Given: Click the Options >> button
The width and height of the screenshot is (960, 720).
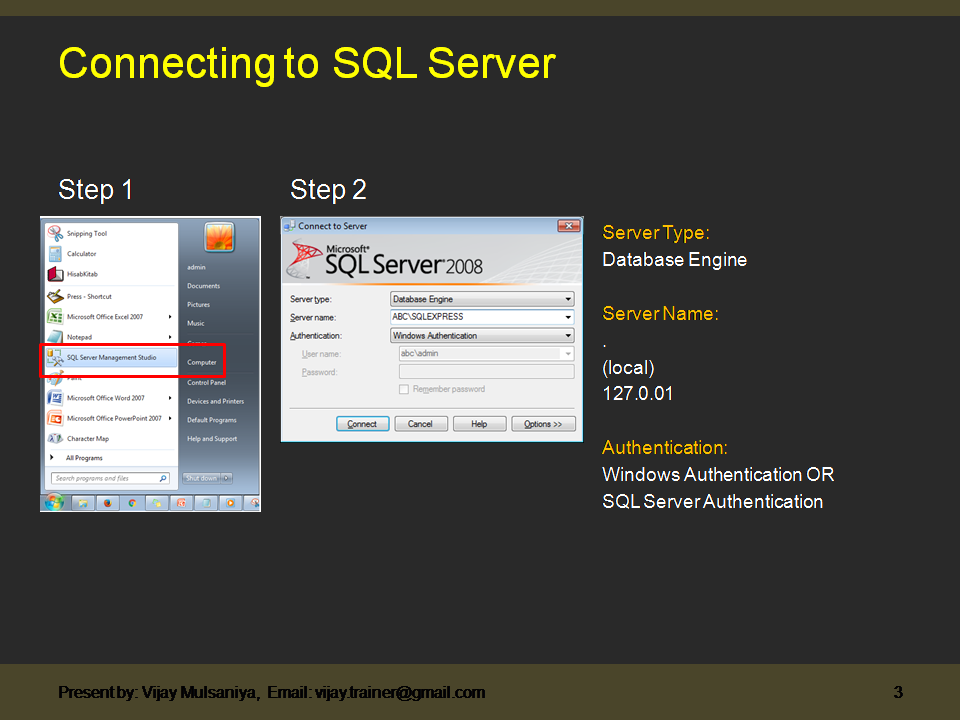Looking at the screenshot, I should pos(543,424).
